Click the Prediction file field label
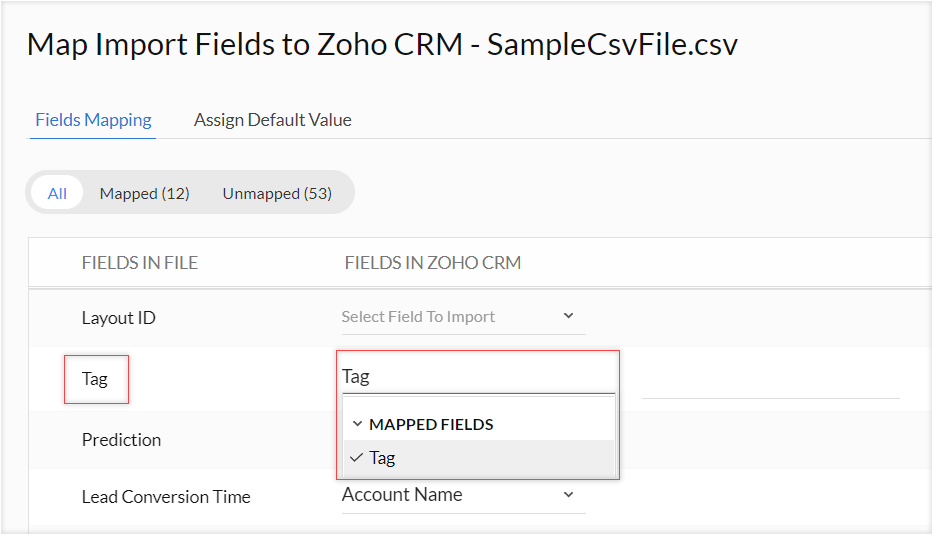Image resolution: width=933 pixels, height=535 pixels. [x=121, y=440]
